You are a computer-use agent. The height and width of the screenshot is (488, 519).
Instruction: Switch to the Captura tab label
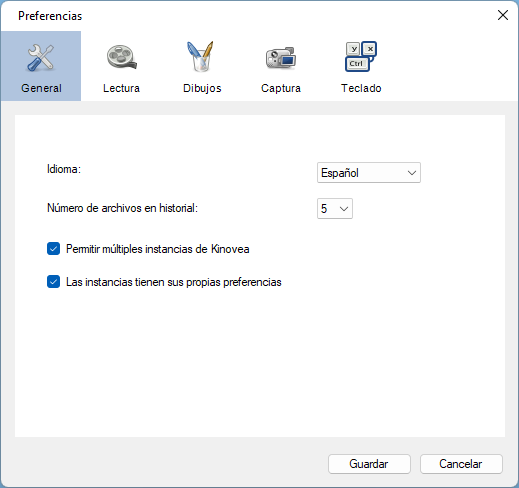point(281,88)
